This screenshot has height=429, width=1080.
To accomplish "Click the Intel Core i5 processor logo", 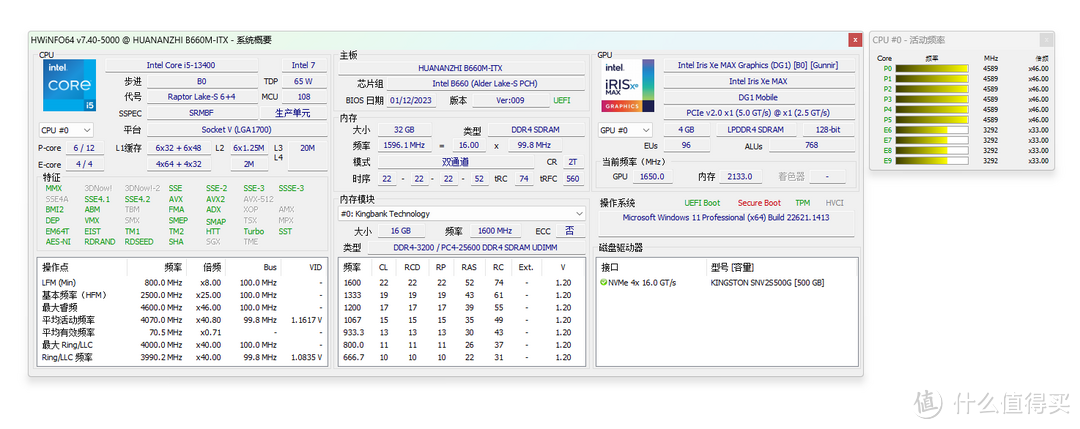I will (x=70, y=85).
